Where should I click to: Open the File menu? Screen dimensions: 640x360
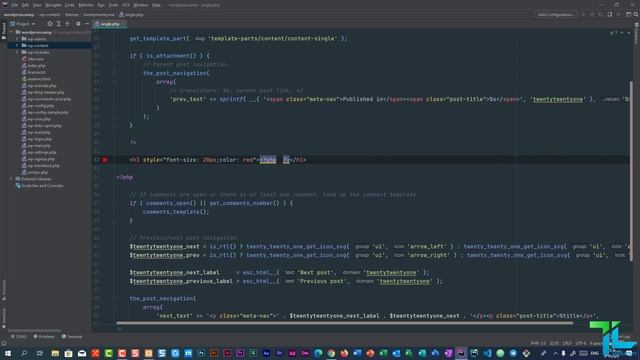point(15,5)
